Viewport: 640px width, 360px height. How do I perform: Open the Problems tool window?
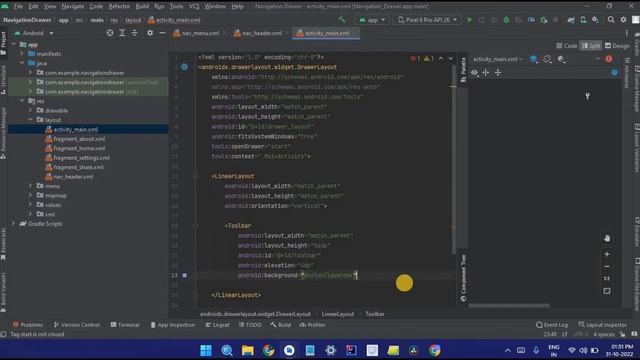28,325
